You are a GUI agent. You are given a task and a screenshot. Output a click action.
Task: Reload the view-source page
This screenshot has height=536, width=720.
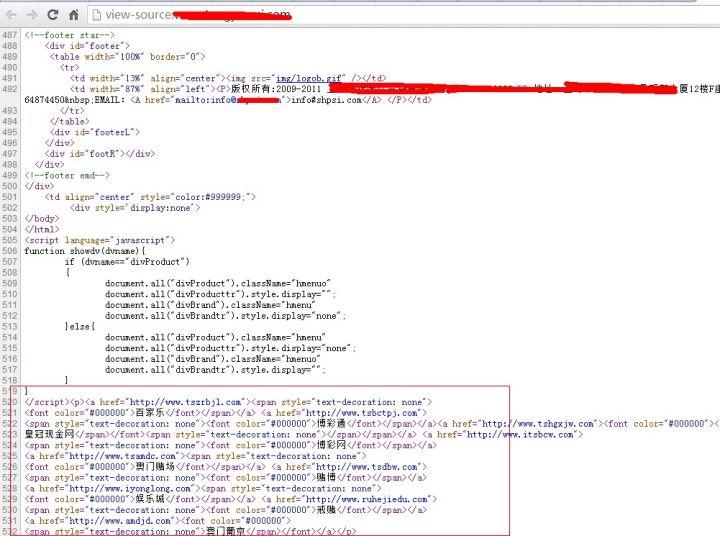pos(53,15)
